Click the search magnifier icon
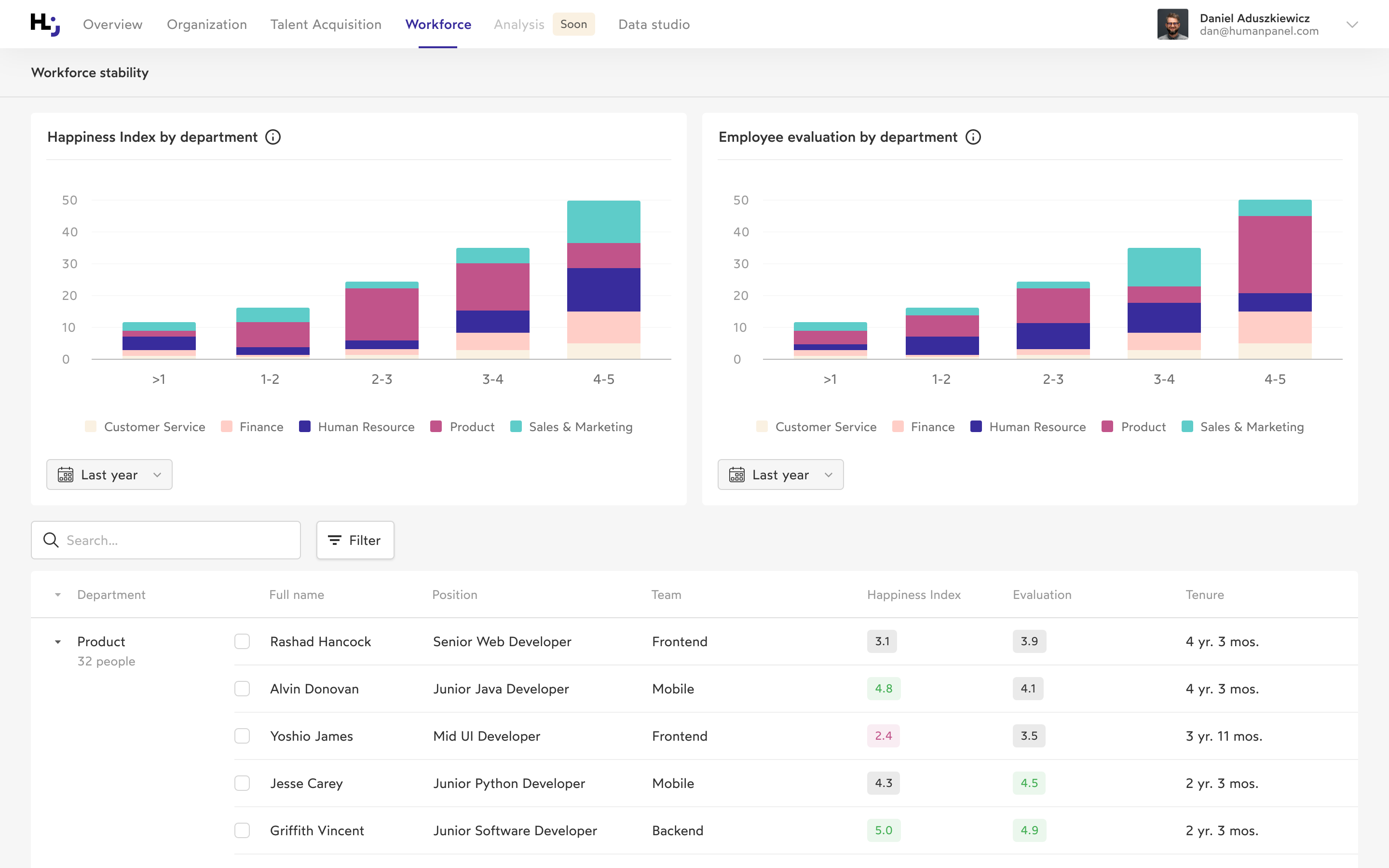The height and width of the screenshot is (868, 1389). (51, 540)
